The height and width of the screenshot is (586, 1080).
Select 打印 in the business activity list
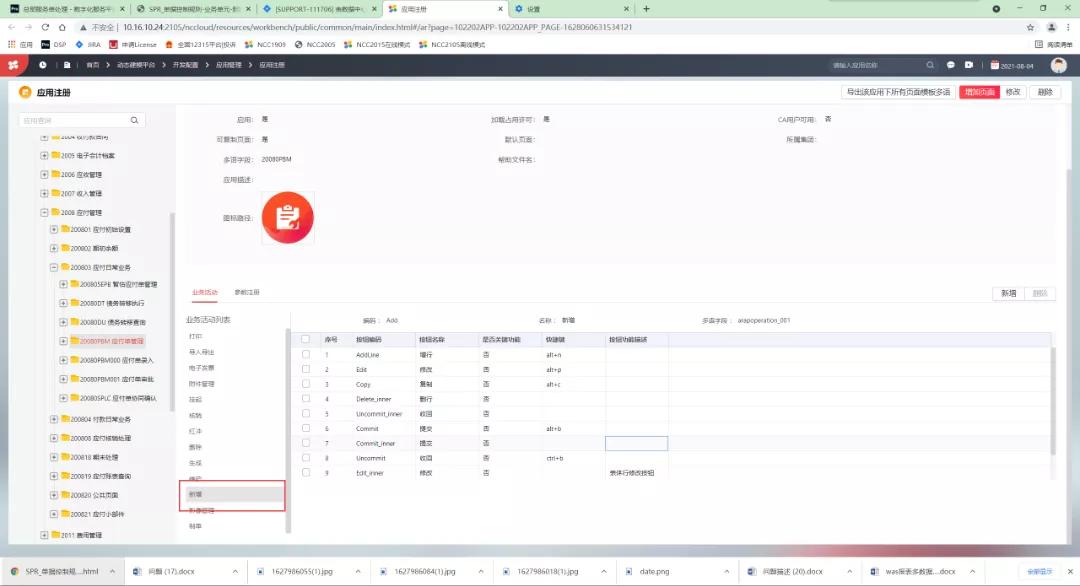[x=196, y=336]
